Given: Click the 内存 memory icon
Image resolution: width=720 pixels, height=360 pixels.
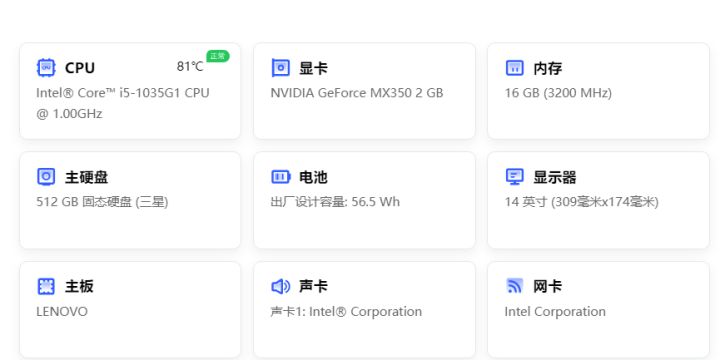Looking at the screenshot, I should click(x=514, y=68).
